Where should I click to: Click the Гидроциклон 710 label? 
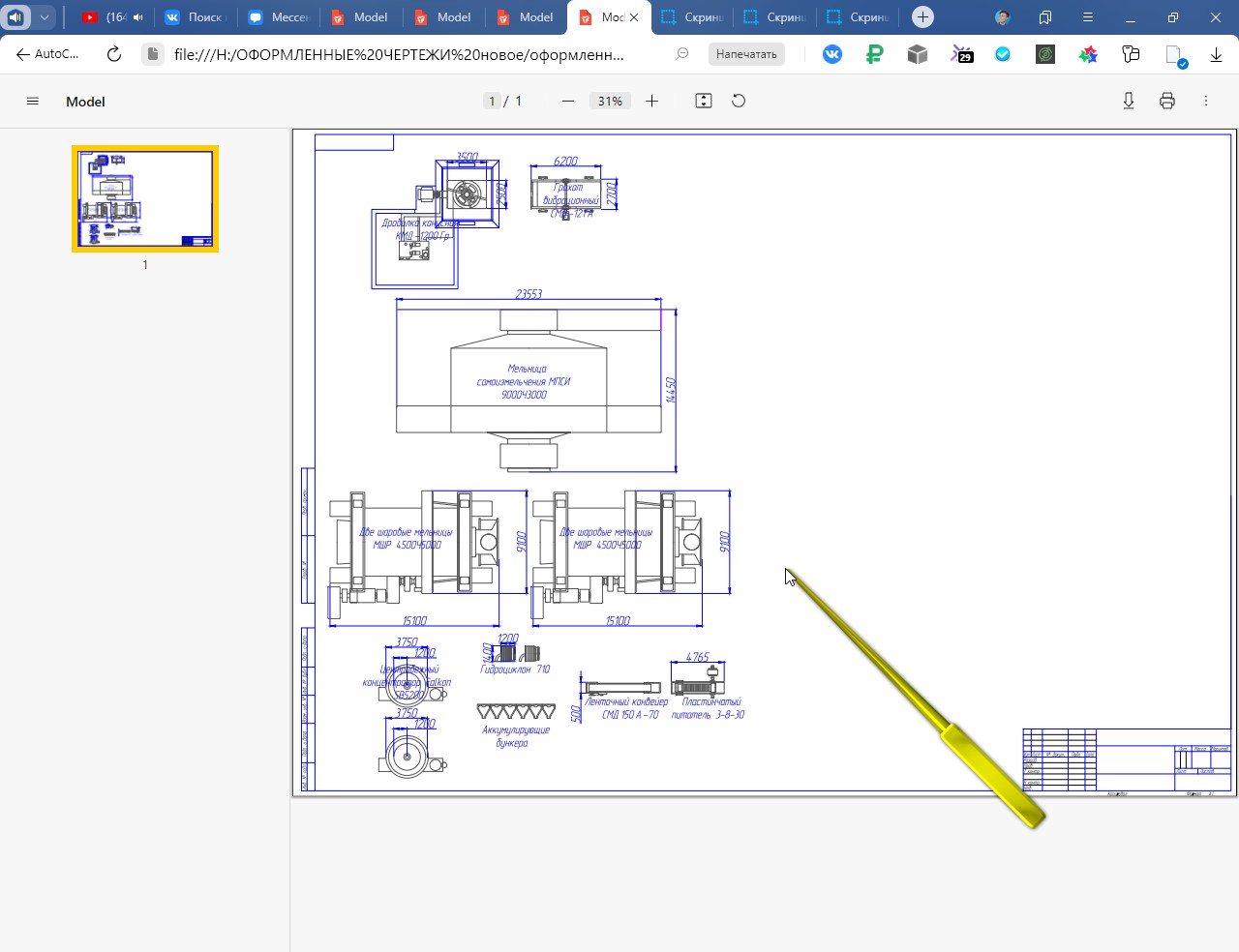515,669
